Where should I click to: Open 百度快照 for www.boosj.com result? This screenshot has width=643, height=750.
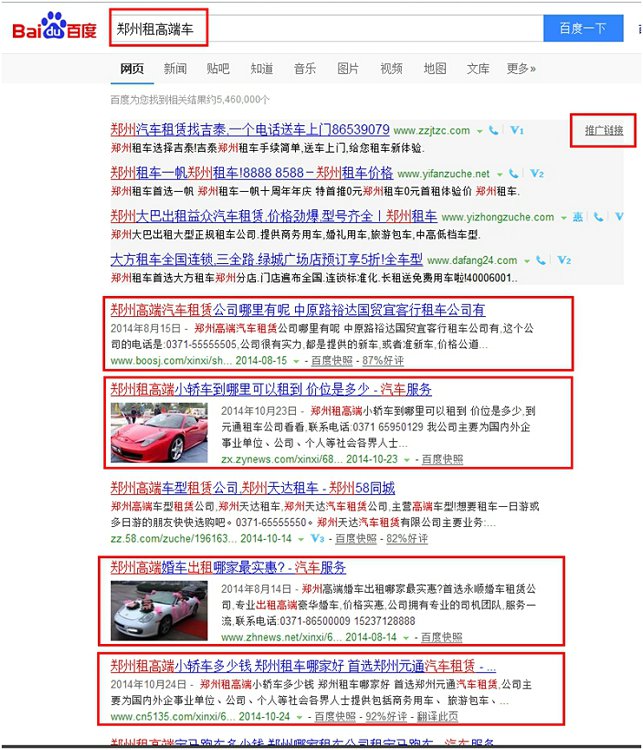click(332, 361)
